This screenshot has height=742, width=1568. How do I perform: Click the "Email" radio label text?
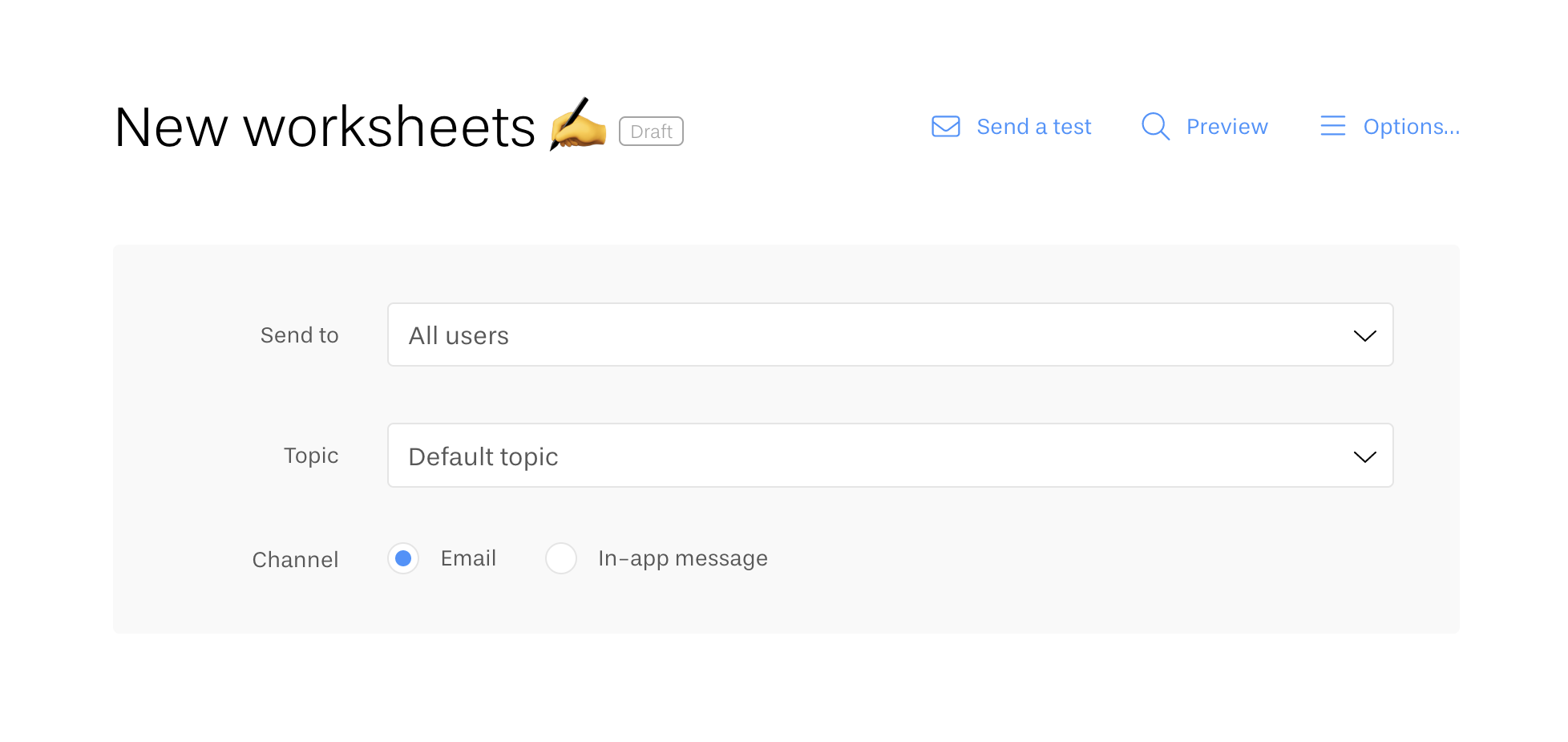coord(468,558)
